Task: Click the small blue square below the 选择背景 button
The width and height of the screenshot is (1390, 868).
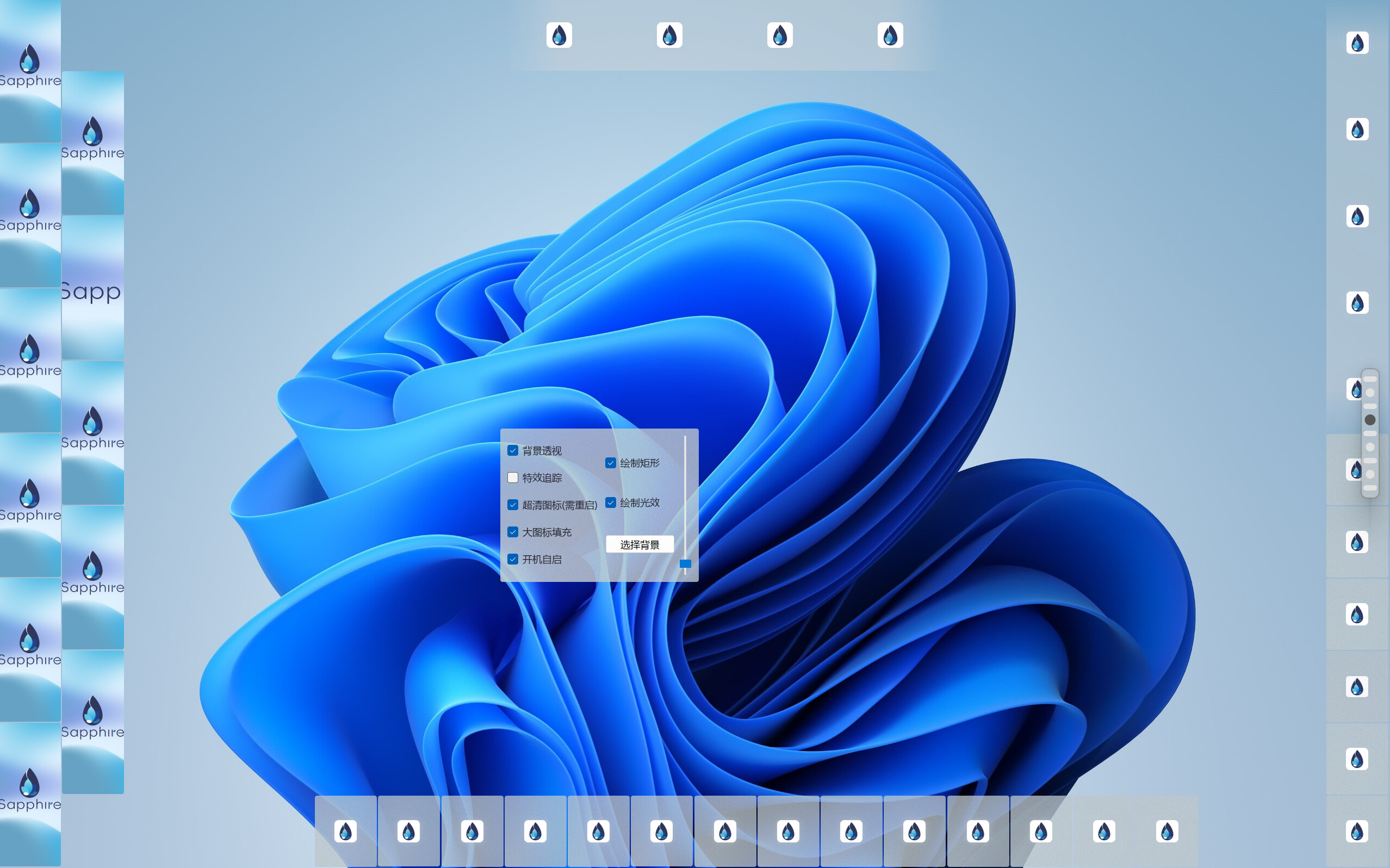Action: [685, 565]
